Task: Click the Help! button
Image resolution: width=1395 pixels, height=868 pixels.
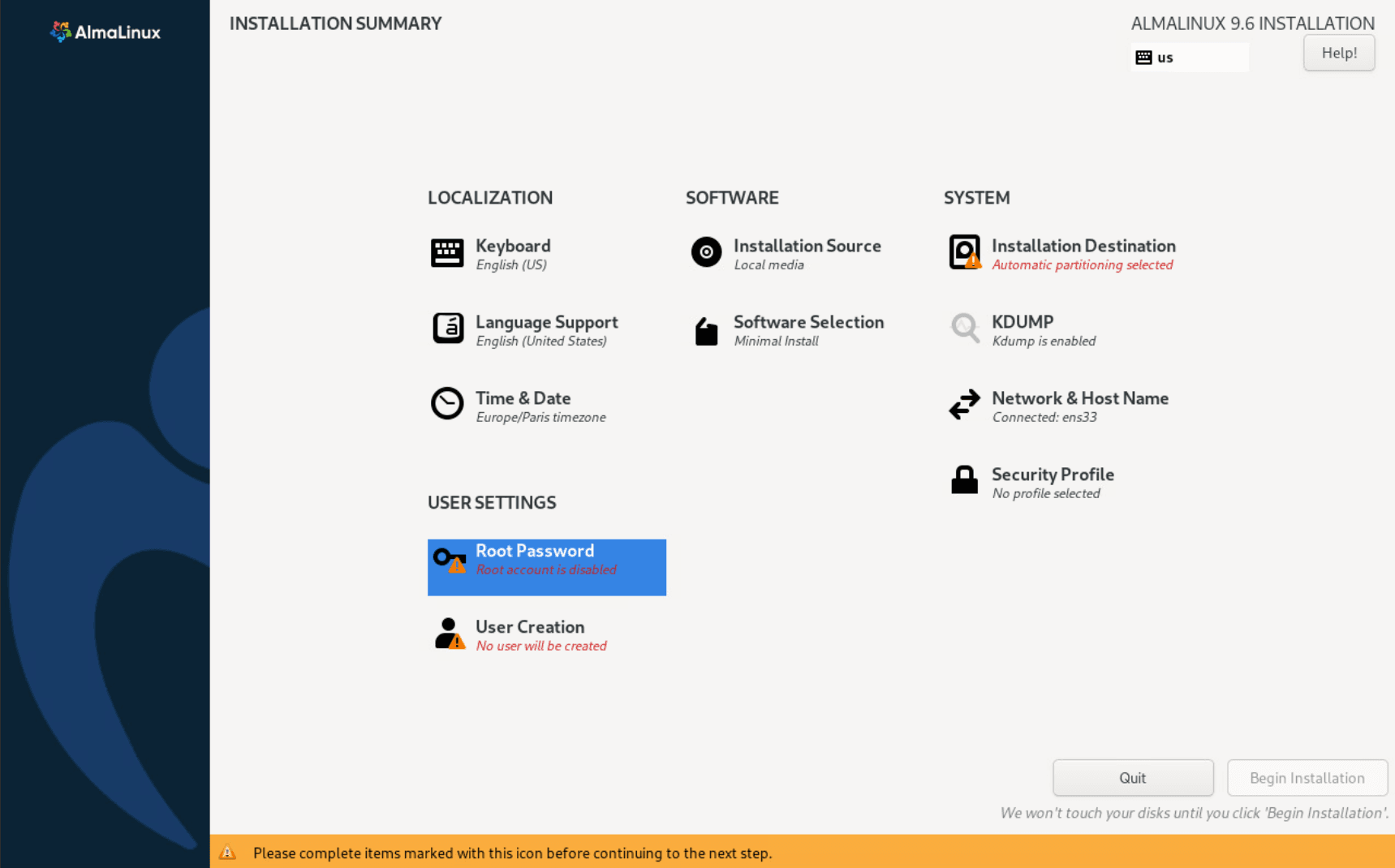Action: (1339, 53)
